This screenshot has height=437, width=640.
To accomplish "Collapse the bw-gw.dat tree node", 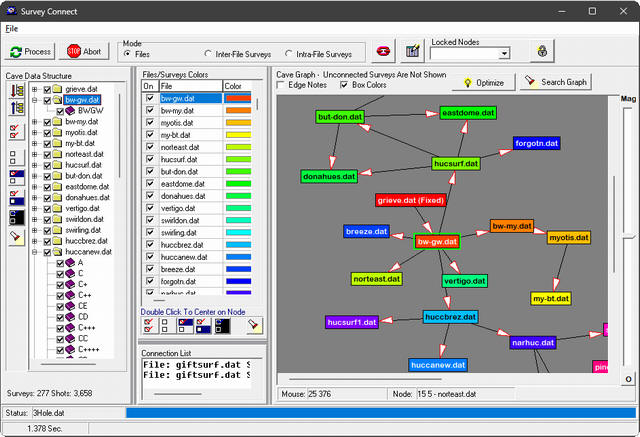I will coord(35,100).
